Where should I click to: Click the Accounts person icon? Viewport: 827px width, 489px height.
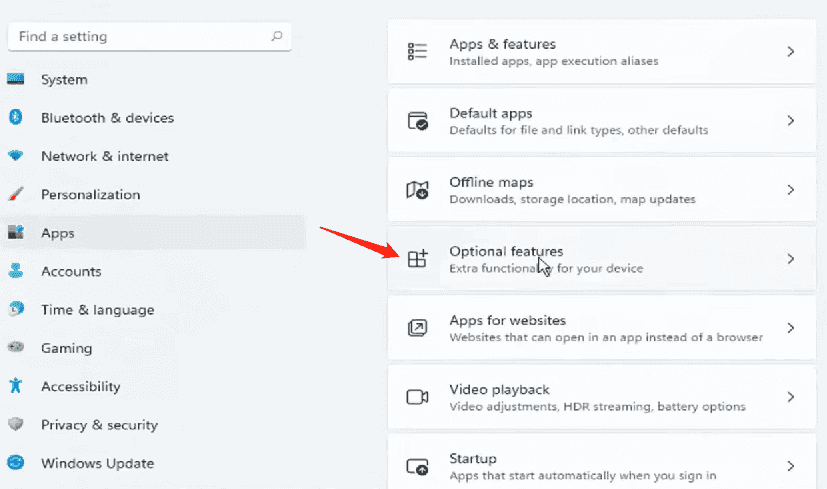point(16,271)
